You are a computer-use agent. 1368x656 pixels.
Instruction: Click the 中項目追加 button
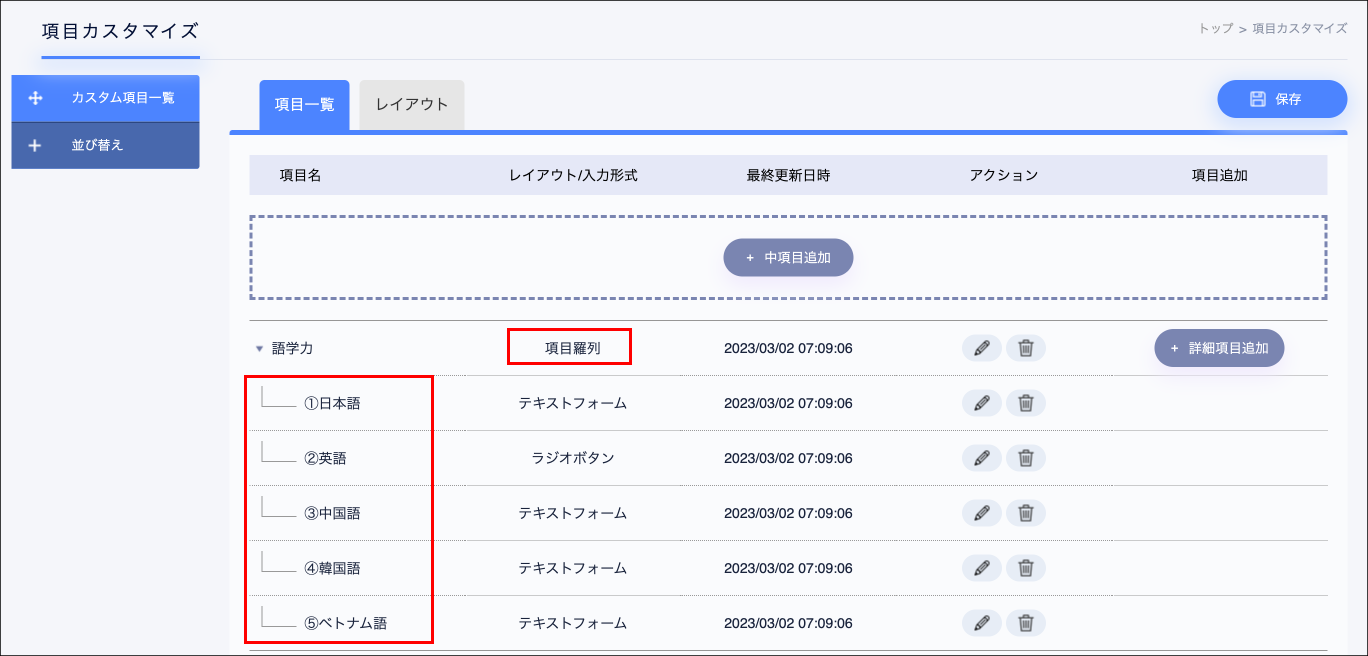tap(788, 257)
